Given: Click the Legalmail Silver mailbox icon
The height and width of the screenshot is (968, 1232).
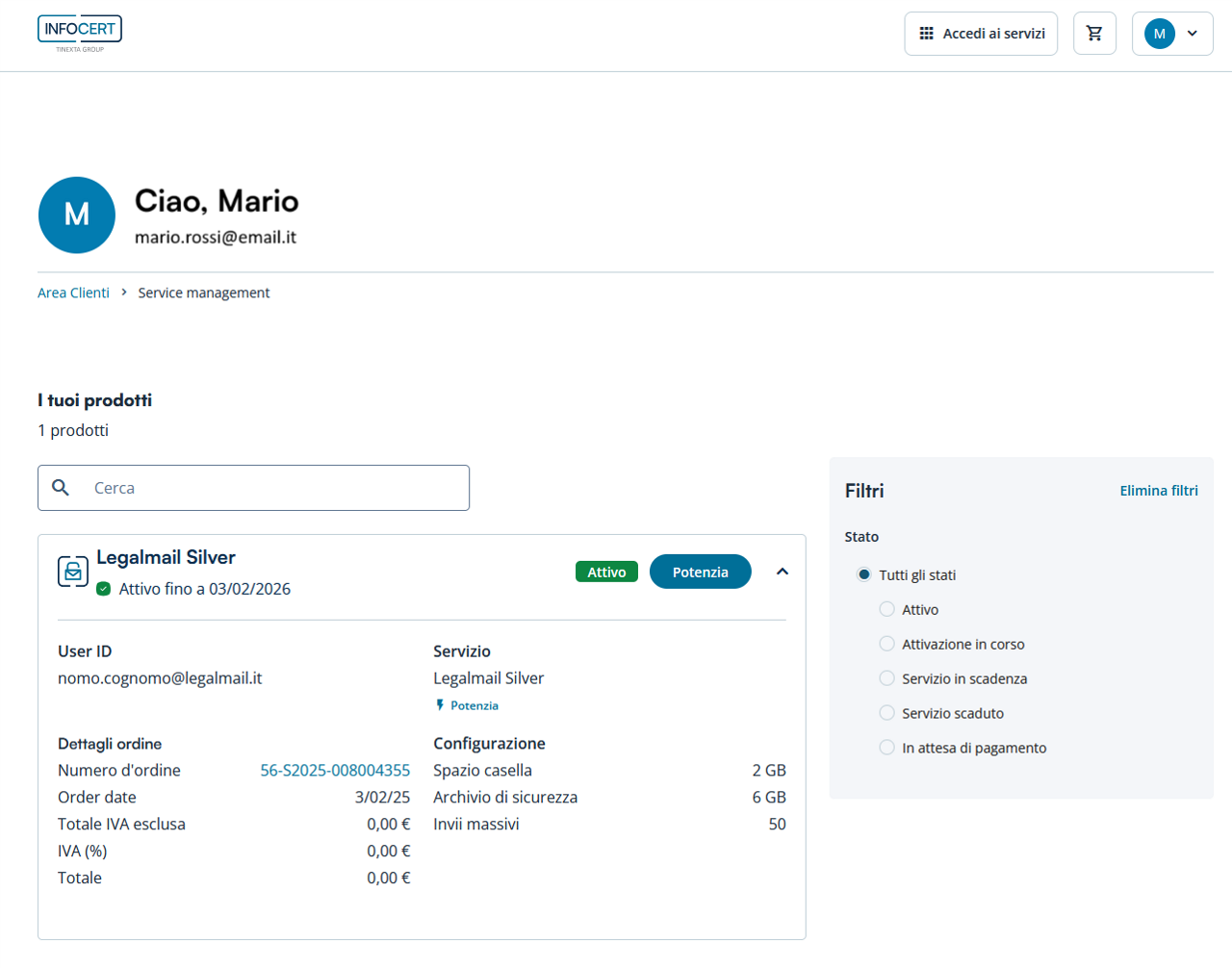Looking at the screenshot, I should coord(73,572).
